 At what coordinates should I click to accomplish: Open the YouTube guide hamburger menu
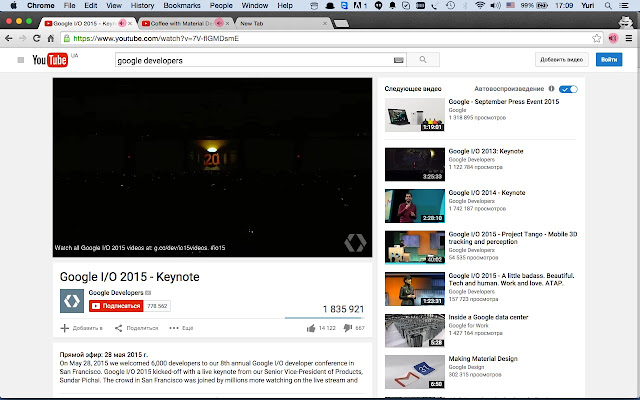click(21, 60)
